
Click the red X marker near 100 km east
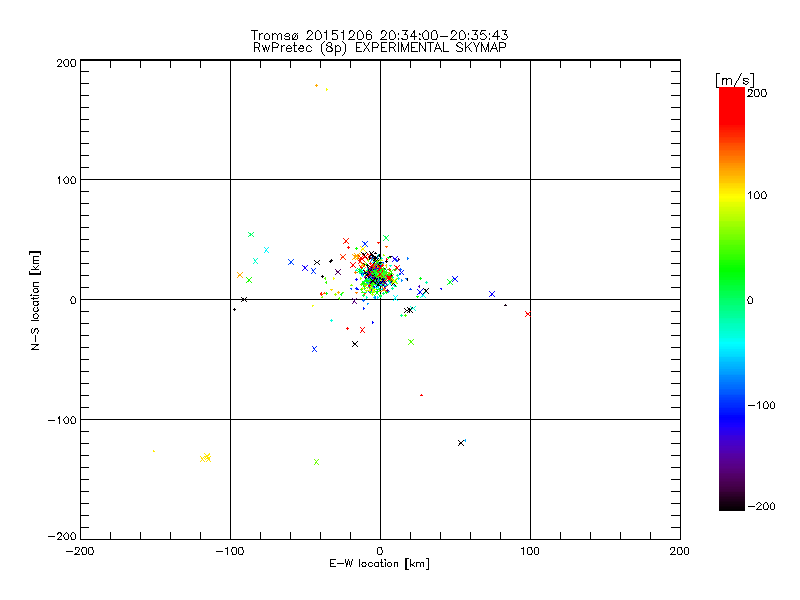[x=528, y=314]
